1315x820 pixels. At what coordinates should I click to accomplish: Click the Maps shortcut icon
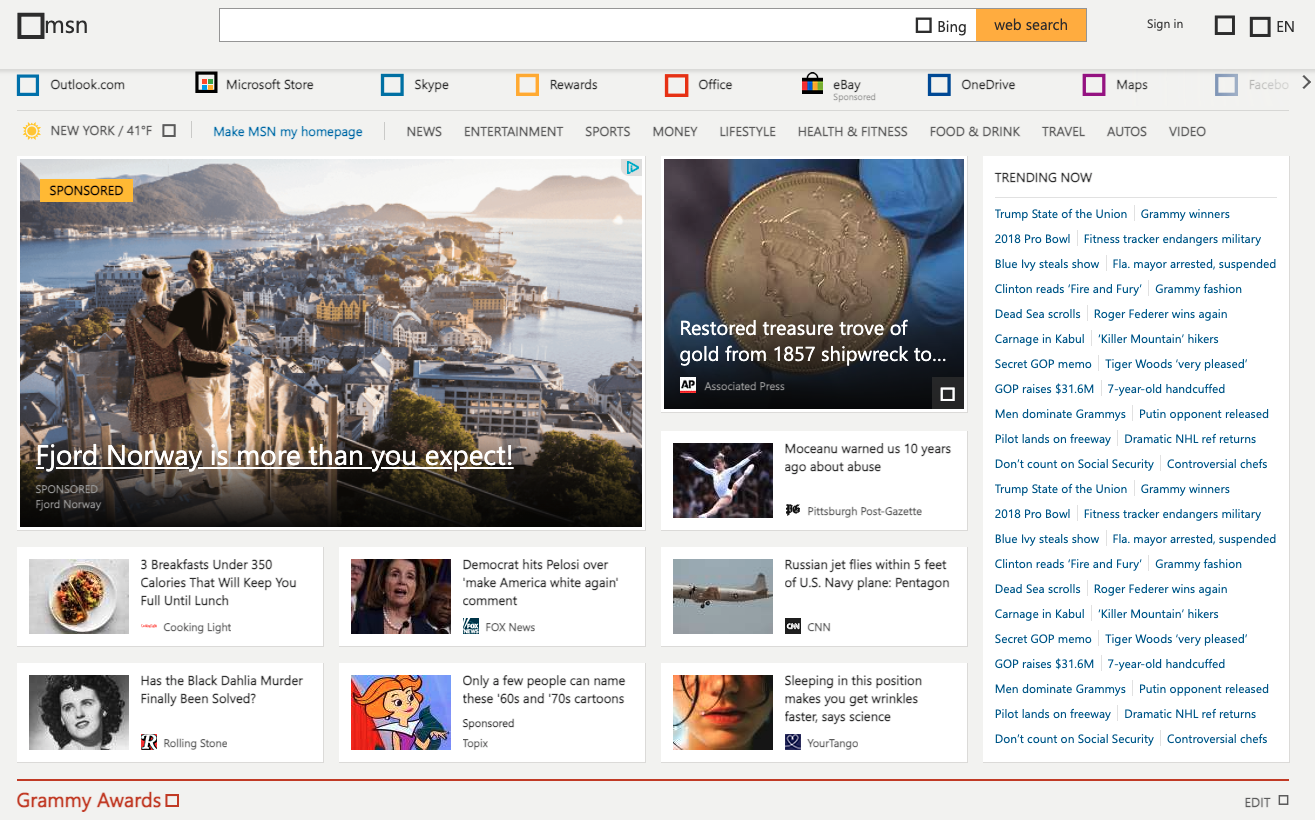[x=1094, y=85]
